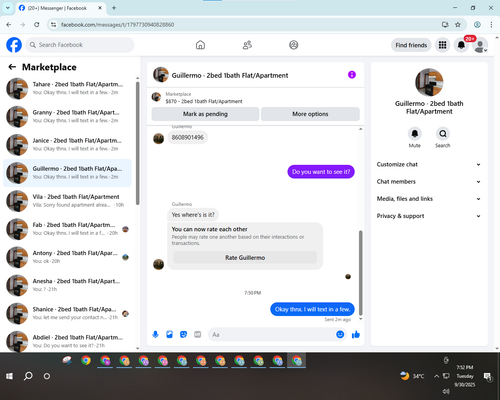Click the Rate Guillermo button

point(245,258)
